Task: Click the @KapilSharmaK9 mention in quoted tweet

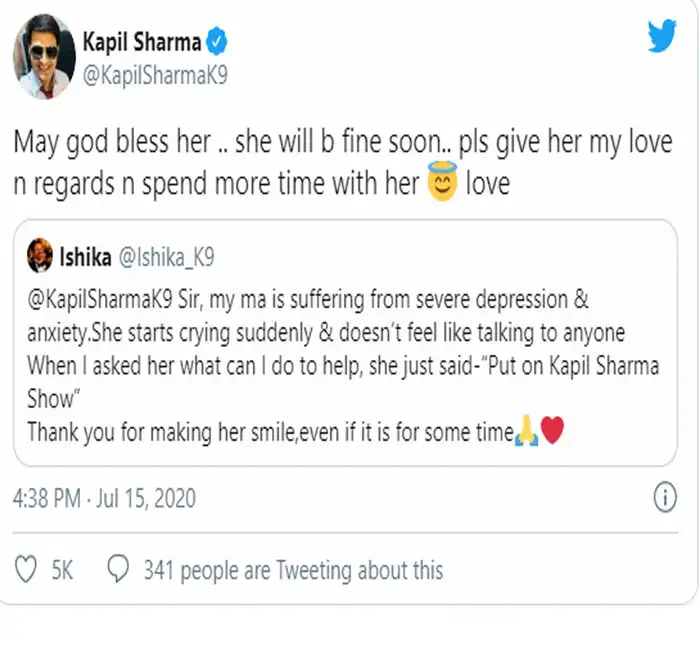Action: [x=92, y=296]
